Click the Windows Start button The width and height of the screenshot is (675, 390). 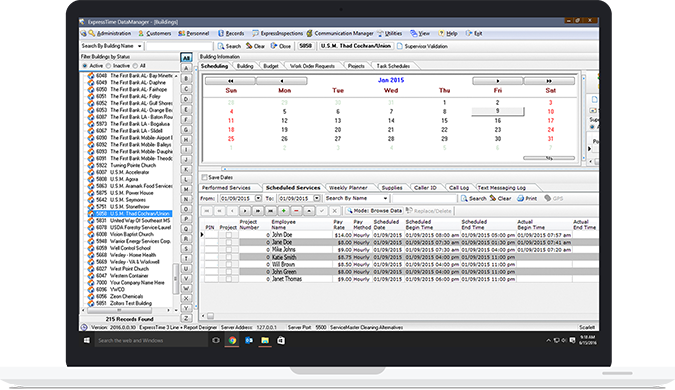click(x=87, y=340)
